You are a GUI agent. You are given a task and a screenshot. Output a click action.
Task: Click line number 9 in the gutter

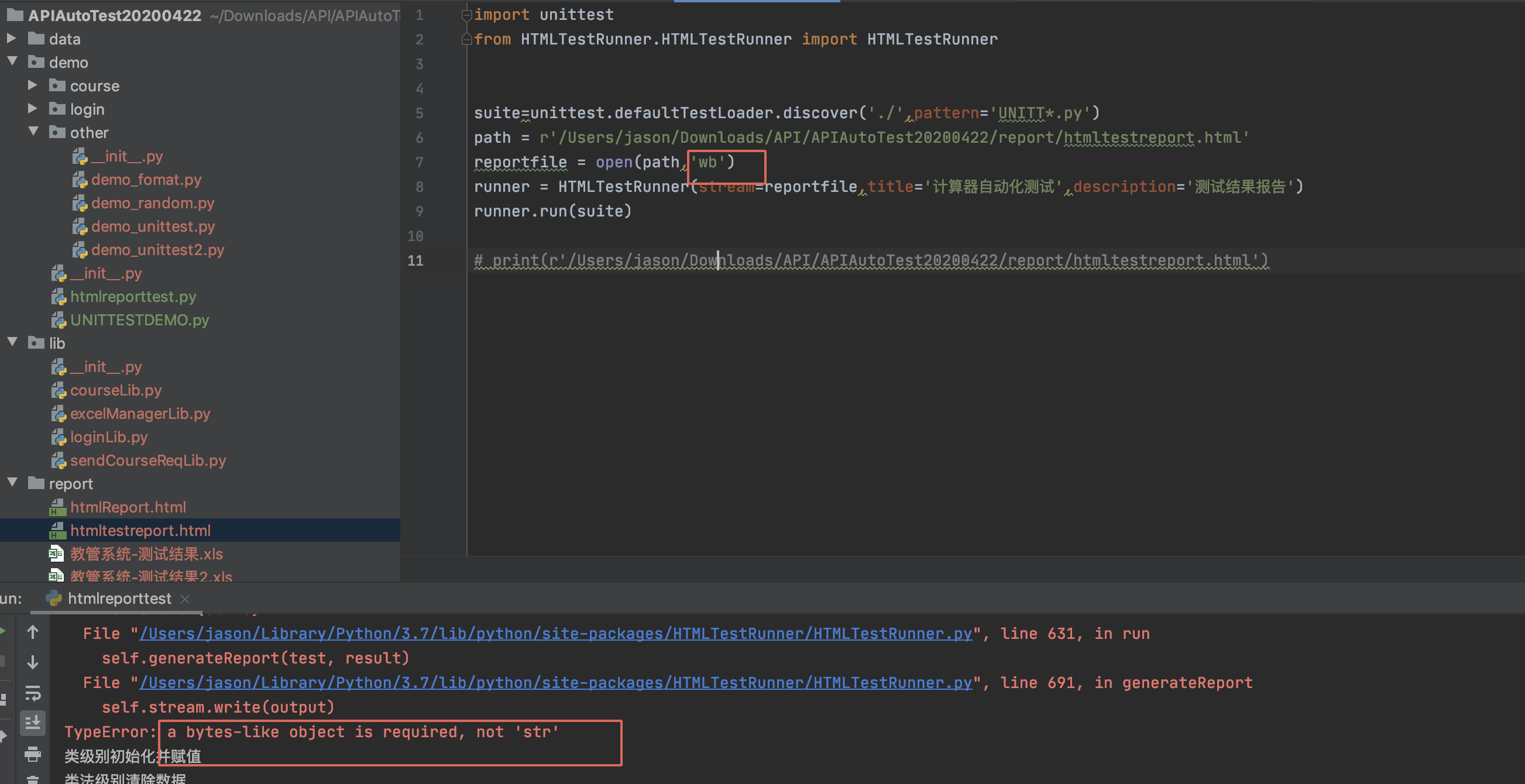point(419,211)
